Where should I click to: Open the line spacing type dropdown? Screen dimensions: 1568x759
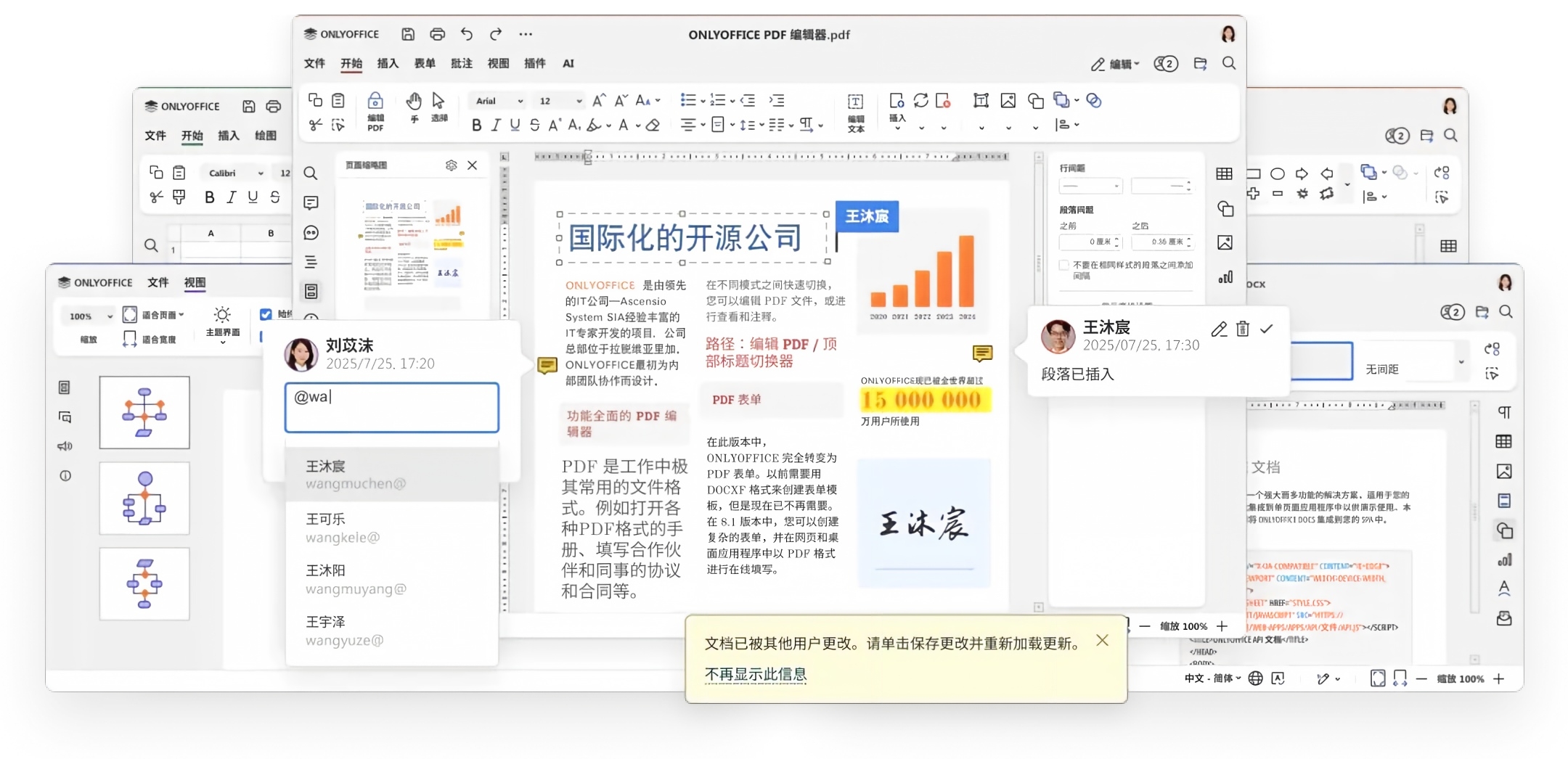pyautogui.click(x=1091, y=186)
